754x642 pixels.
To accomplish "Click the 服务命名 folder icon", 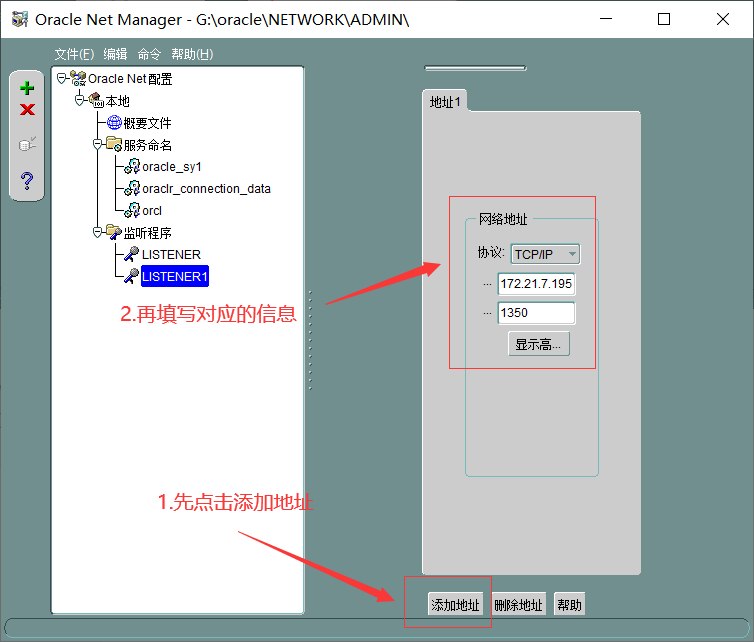I will (114, 144).
